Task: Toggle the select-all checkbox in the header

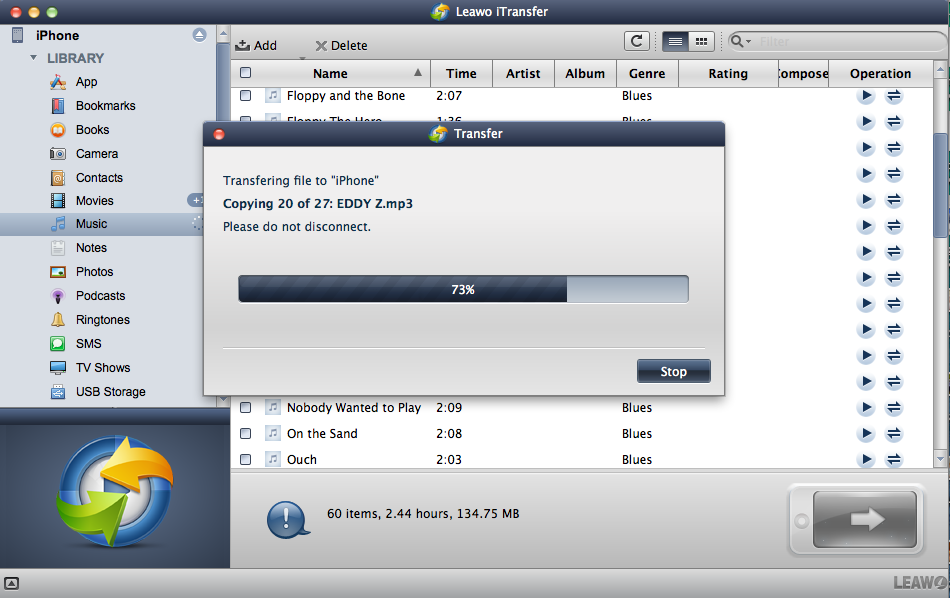Action: [x=246, y=73]
